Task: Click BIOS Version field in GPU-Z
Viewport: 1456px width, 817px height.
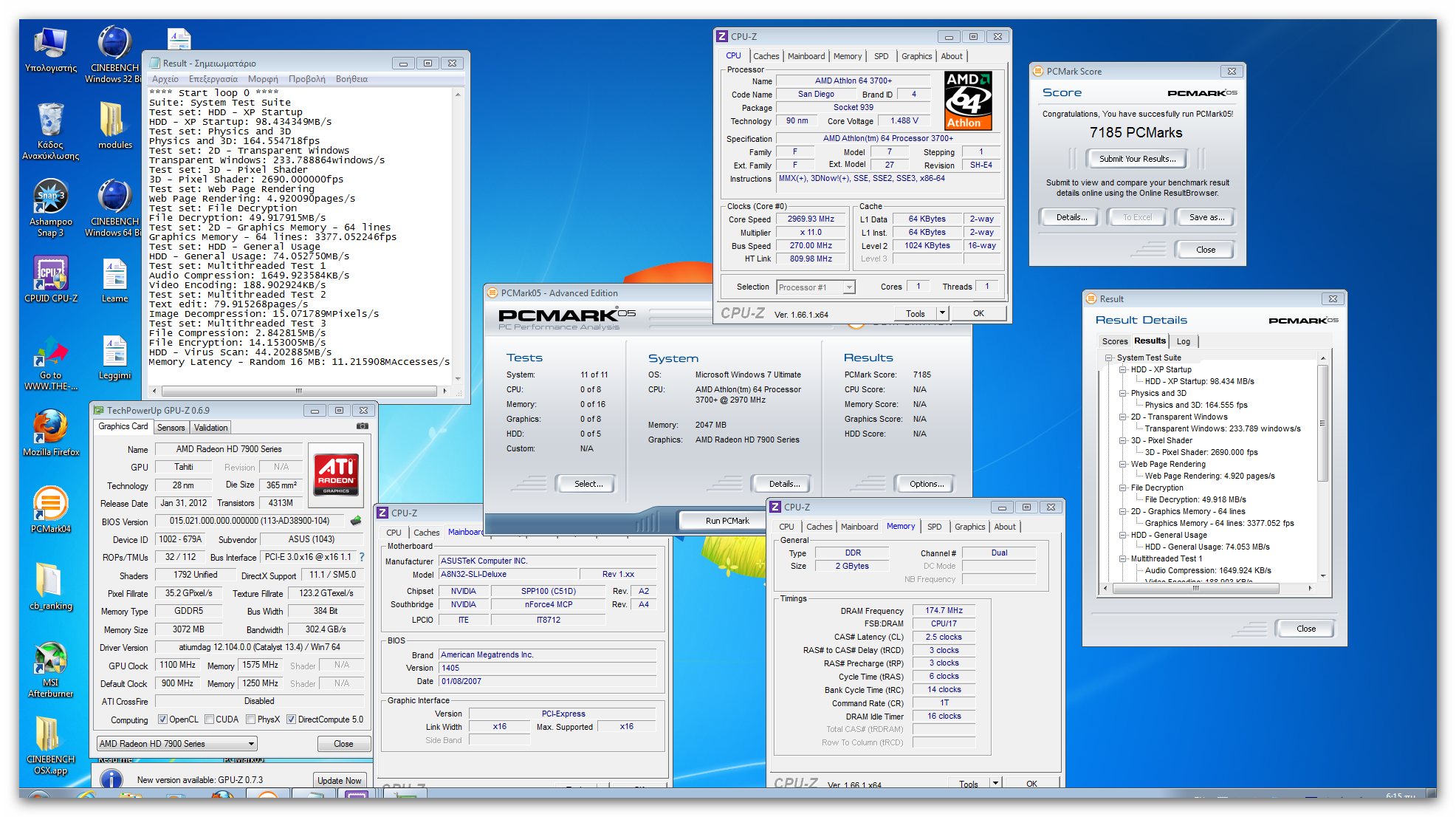Action: (x=250, y=522)
